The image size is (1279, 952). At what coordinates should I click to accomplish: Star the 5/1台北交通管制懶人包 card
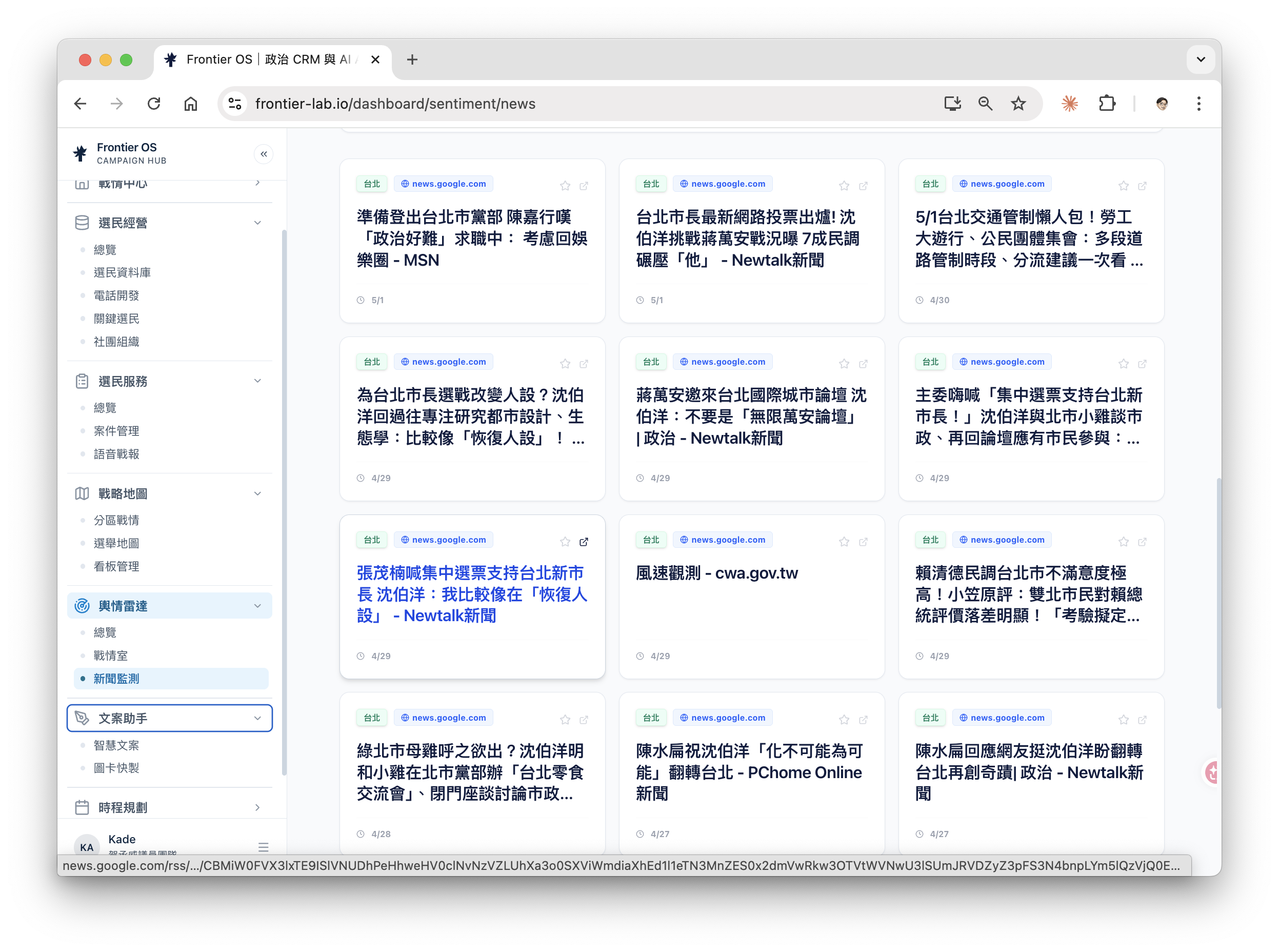coord(1124,186)
